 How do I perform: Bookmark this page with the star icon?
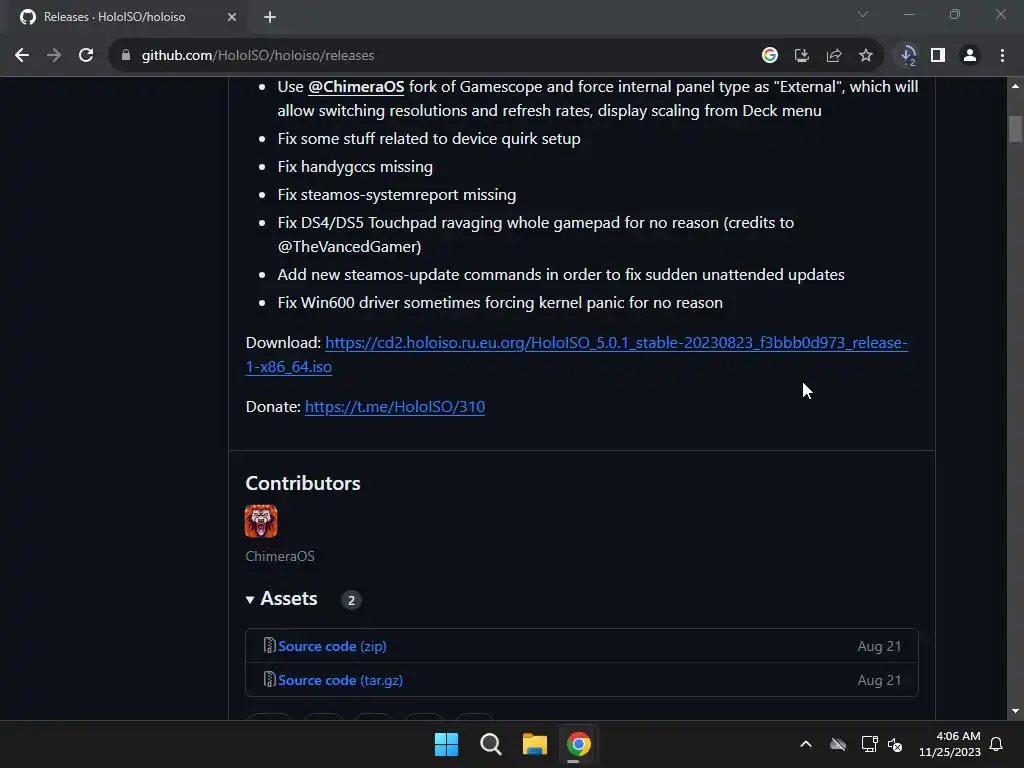click(866, 56)
